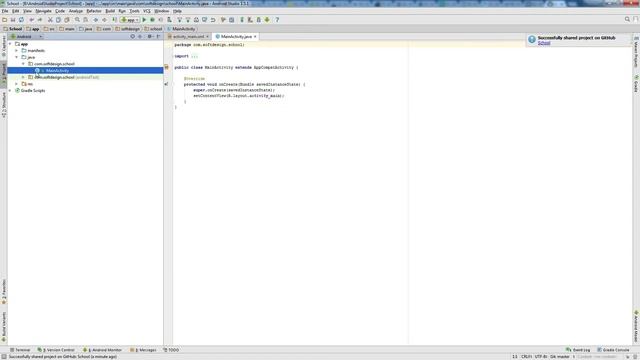Click the Make Project icon

114,20
